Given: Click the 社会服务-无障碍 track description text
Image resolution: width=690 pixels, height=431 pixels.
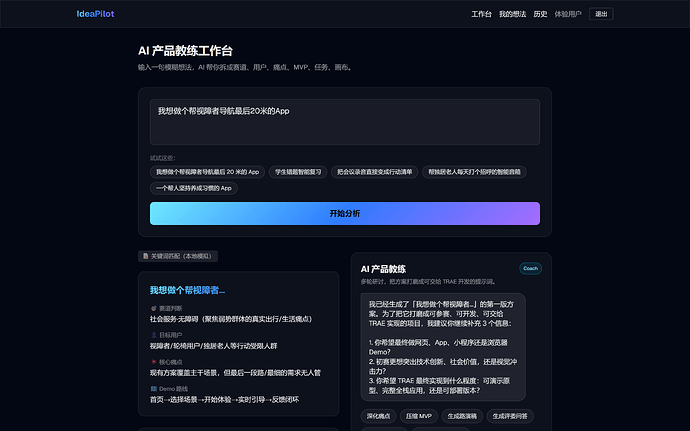Looking at the screenshot, I should 231,319.
